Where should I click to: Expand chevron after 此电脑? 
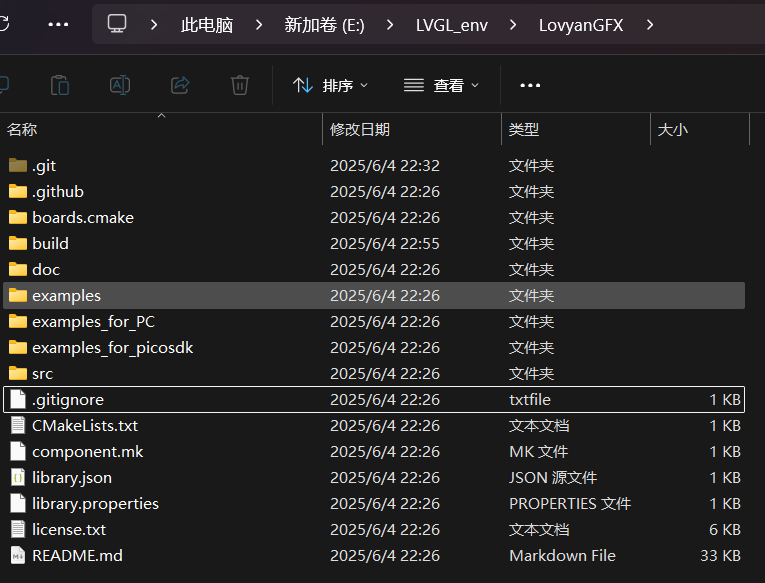click(259, 24)
